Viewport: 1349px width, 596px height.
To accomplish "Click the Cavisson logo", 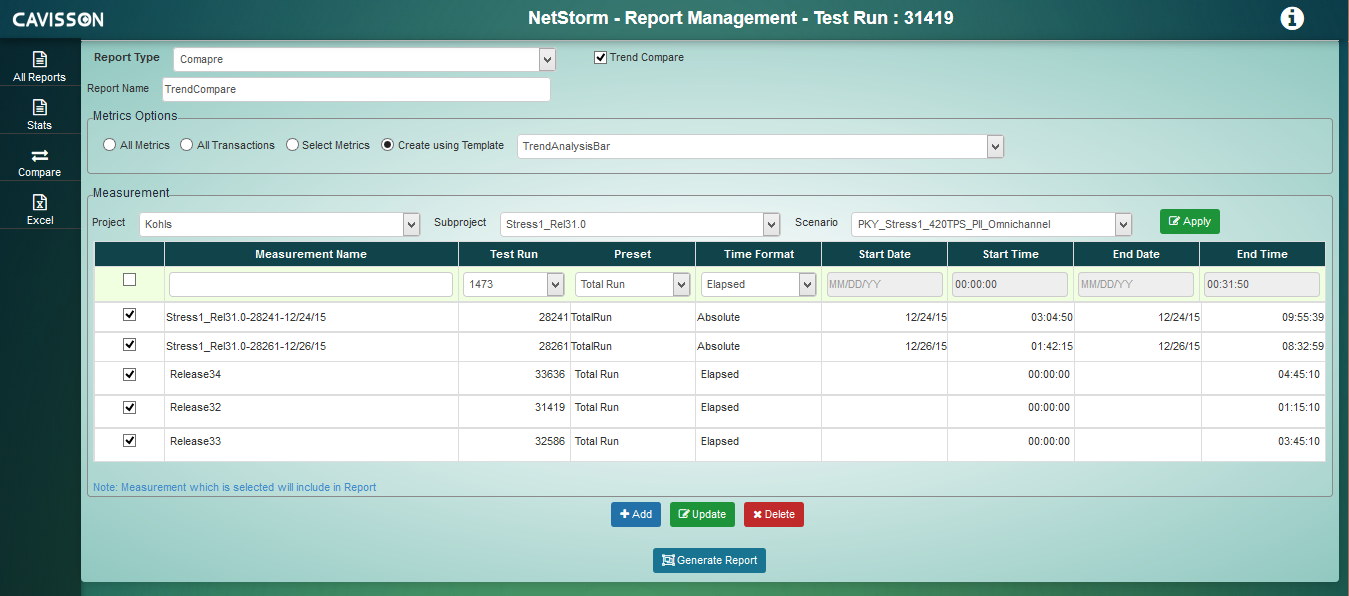I will click(x=58, y=19).
